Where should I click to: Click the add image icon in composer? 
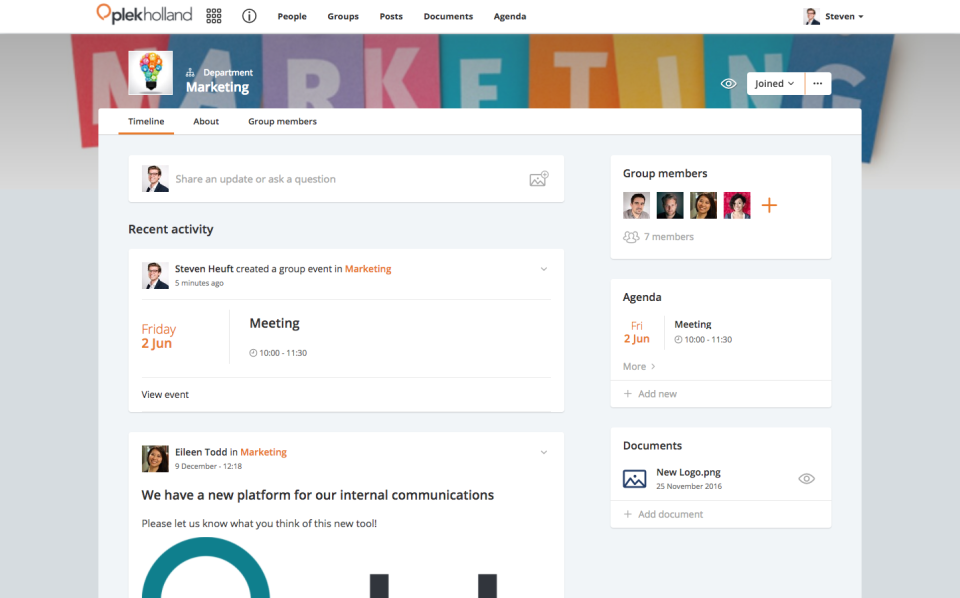(539, 179)
